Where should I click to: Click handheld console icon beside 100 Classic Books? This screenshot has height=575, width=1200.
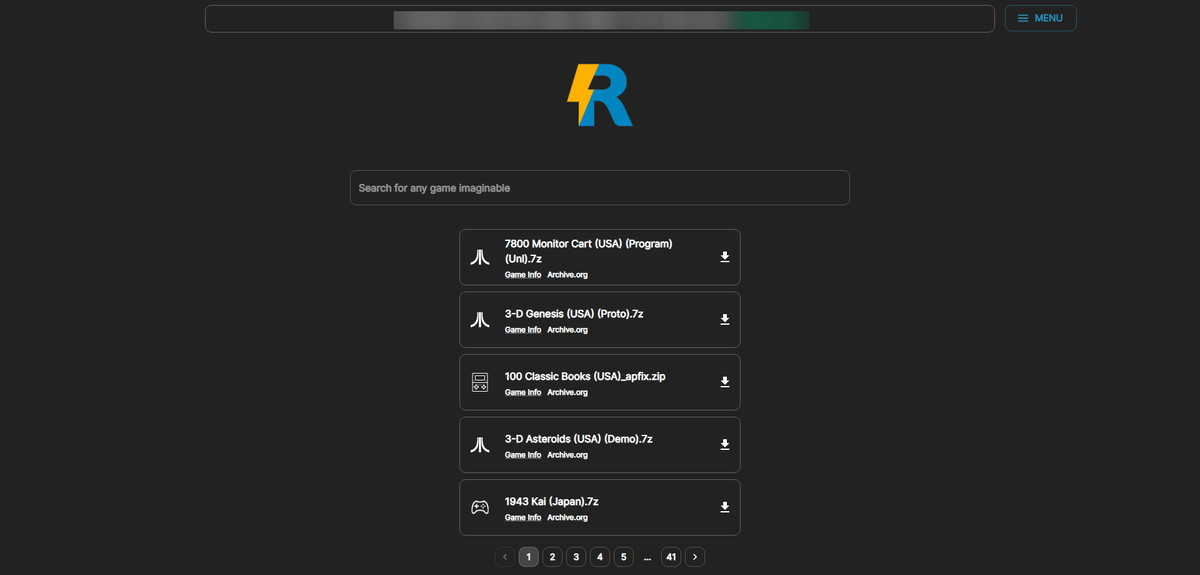point(480,382)
